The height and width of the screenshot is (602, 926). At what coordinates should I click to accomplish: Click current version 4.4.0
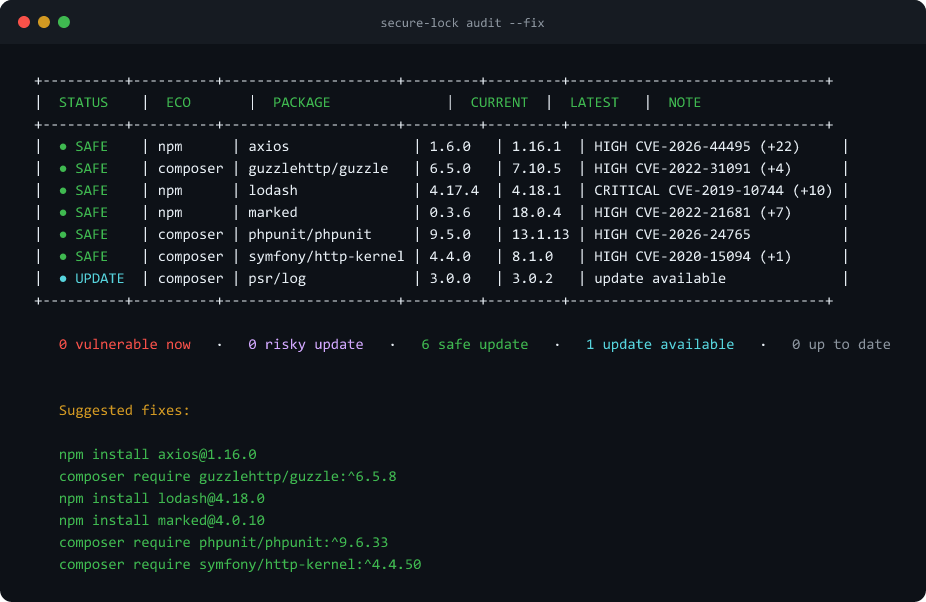pyautogui.click(x=450, y=256)
